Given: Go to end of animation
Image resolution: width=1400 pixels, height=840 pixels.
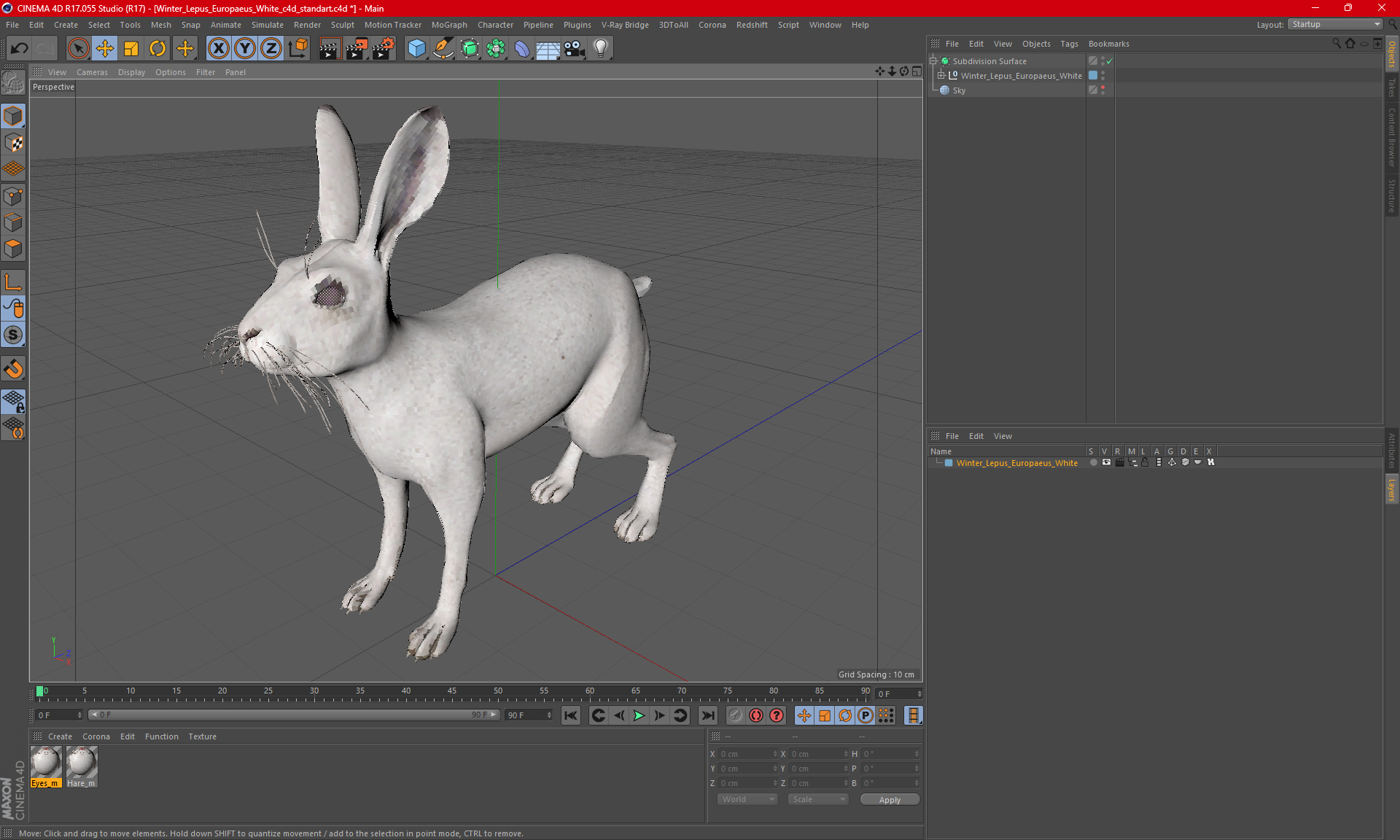Looking at the screenshot, I should (707, 715).
